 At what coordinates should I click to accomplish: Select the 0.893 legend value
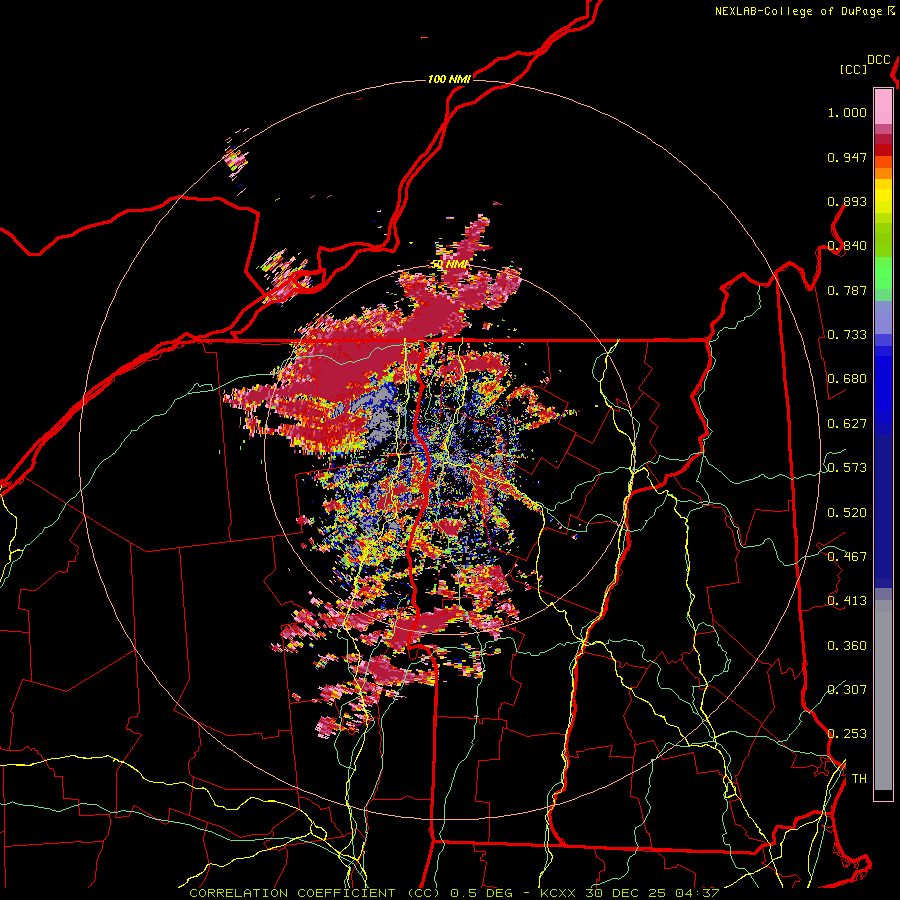point(847,201)
